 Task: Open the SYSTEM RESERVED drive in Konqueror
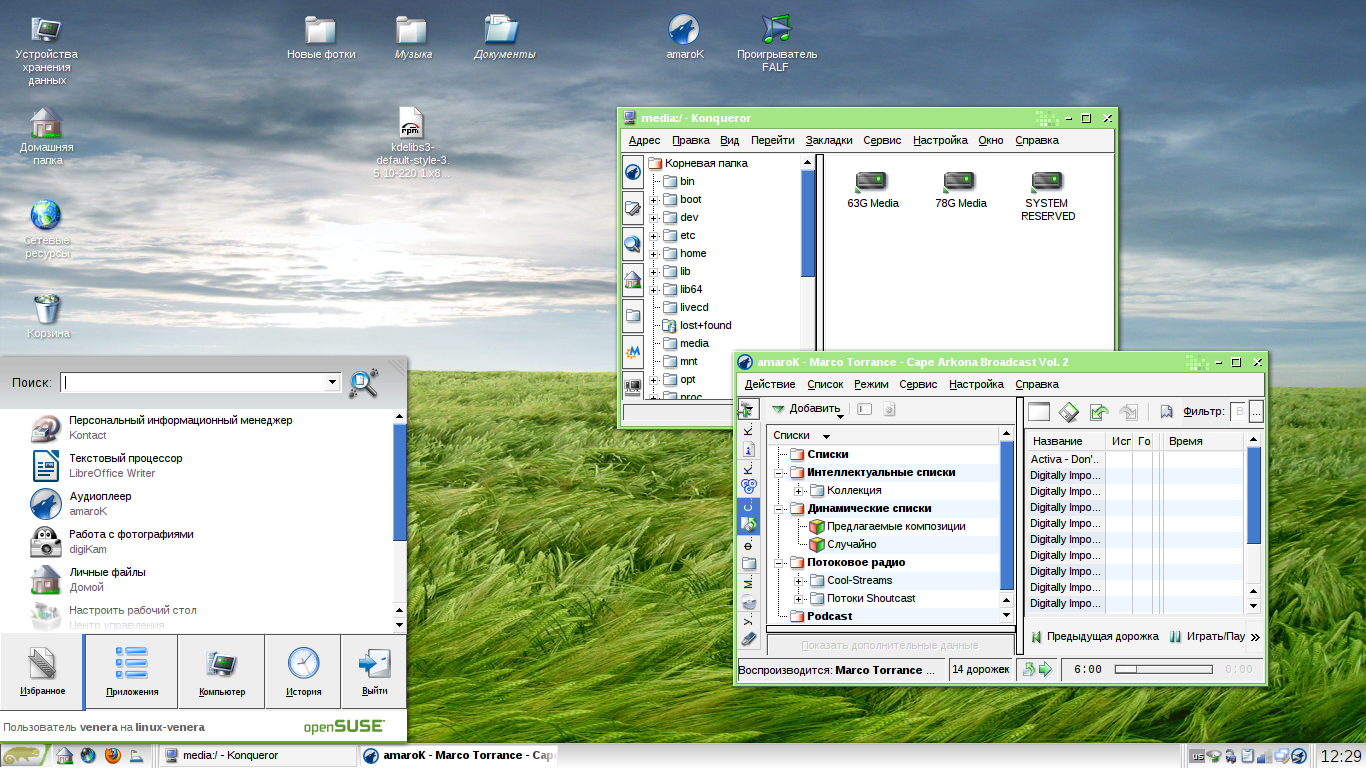pyautogui.click(x=1047, y=195)
